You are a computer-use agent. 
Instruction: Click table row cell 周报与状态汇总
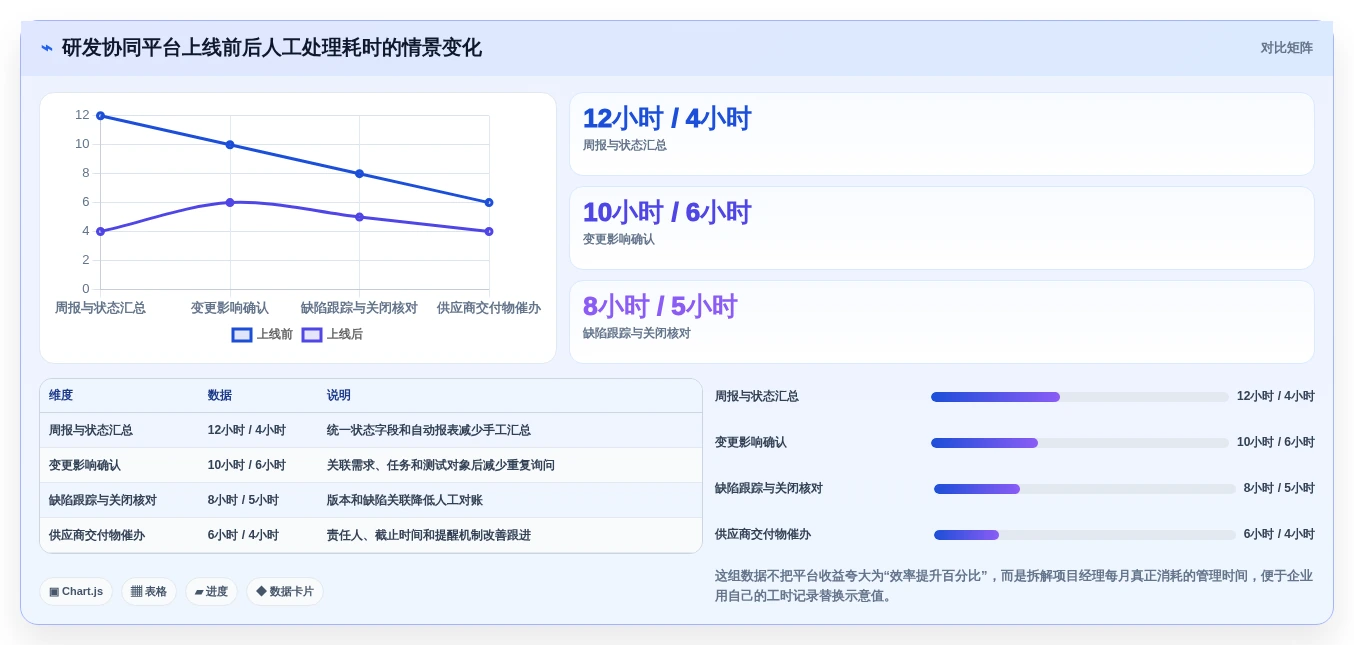click(x=91, y=430)
